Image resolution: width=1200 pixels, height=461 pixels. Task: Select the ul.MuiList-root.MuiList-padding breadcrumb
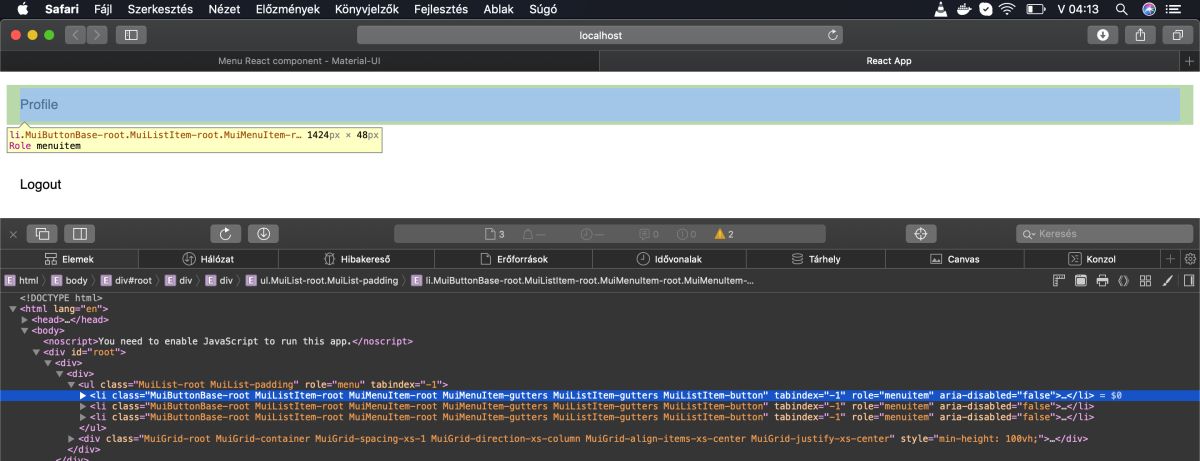[x=322, y=281]
